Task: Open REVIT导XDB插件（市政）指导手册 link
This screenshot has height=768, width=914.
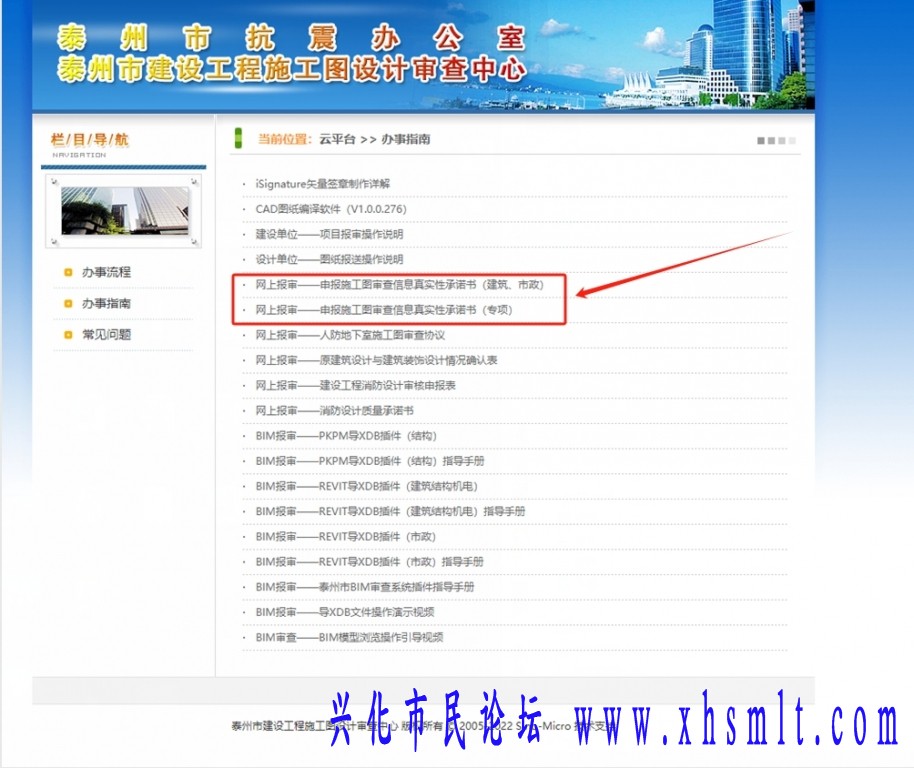Action: click(x=370, y=562)
